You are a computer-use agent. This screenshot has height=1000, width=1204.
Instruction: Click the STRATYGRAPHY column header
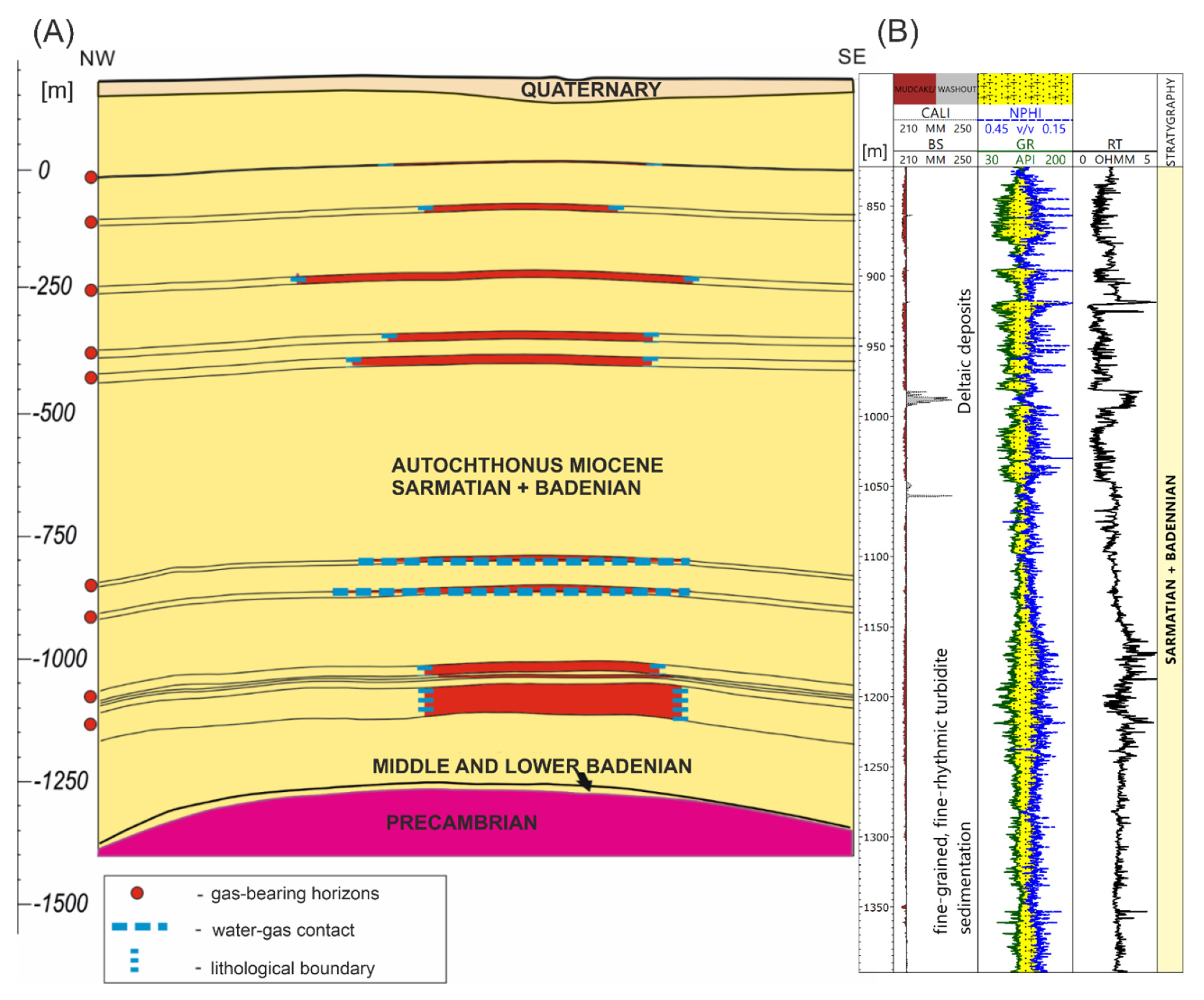pyautogui.click(x=1170, y=122)
